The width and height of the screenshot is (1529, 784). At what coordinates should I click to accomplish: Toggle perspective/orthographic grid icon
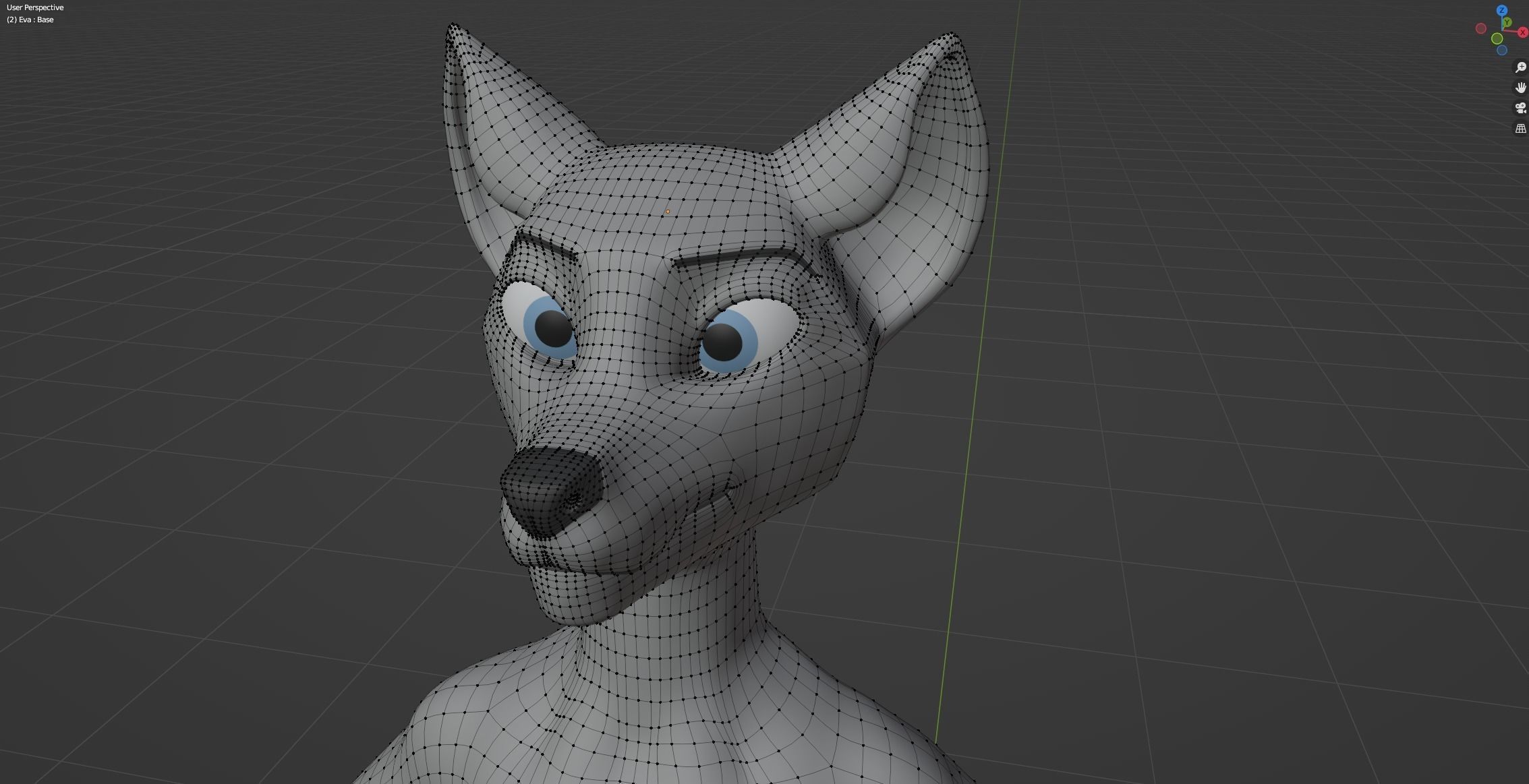[1521, 128]
